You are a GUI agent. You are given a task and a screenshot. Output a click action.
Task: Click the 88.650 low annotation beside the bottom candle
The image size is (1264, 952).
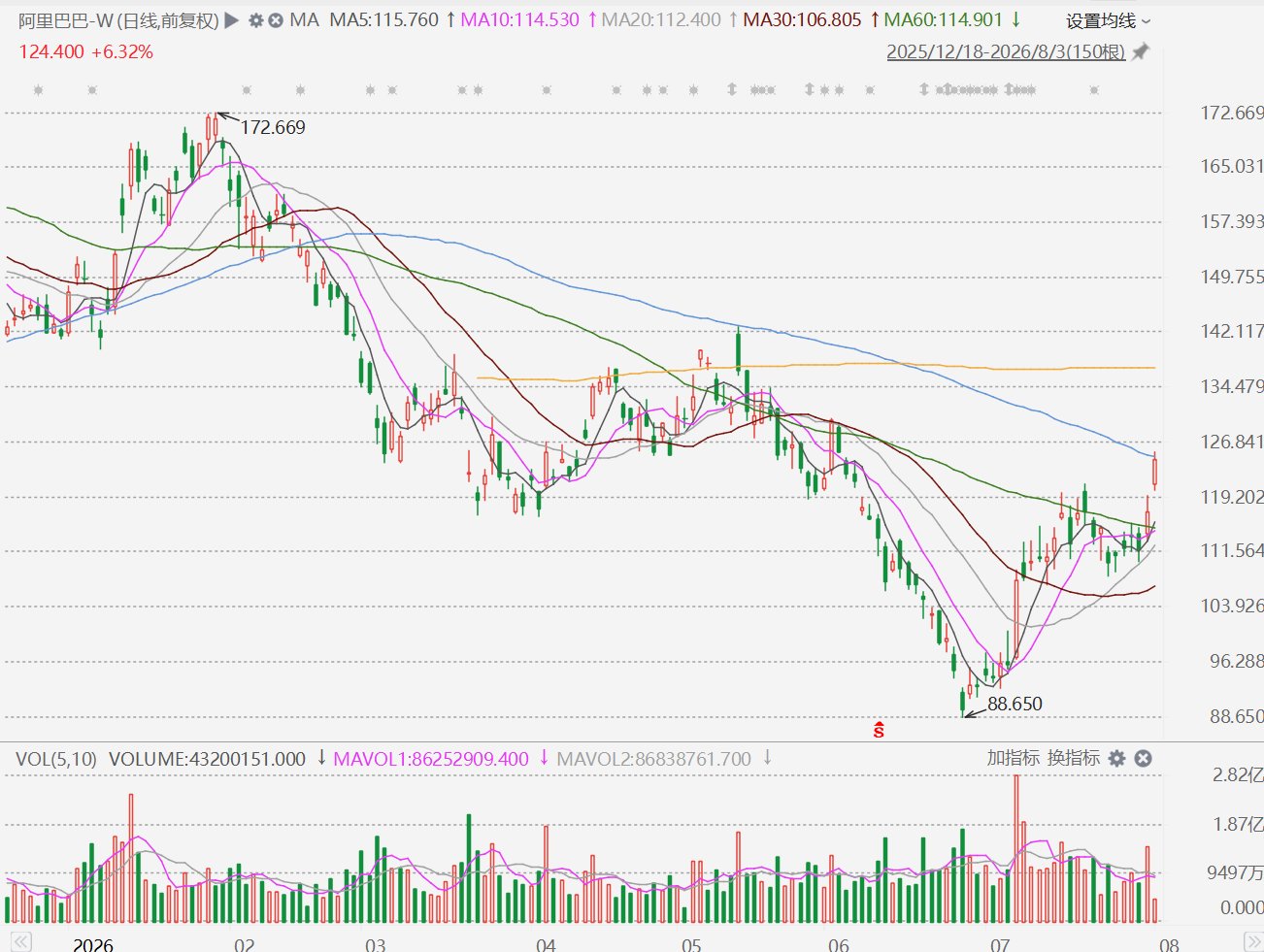1015,704
